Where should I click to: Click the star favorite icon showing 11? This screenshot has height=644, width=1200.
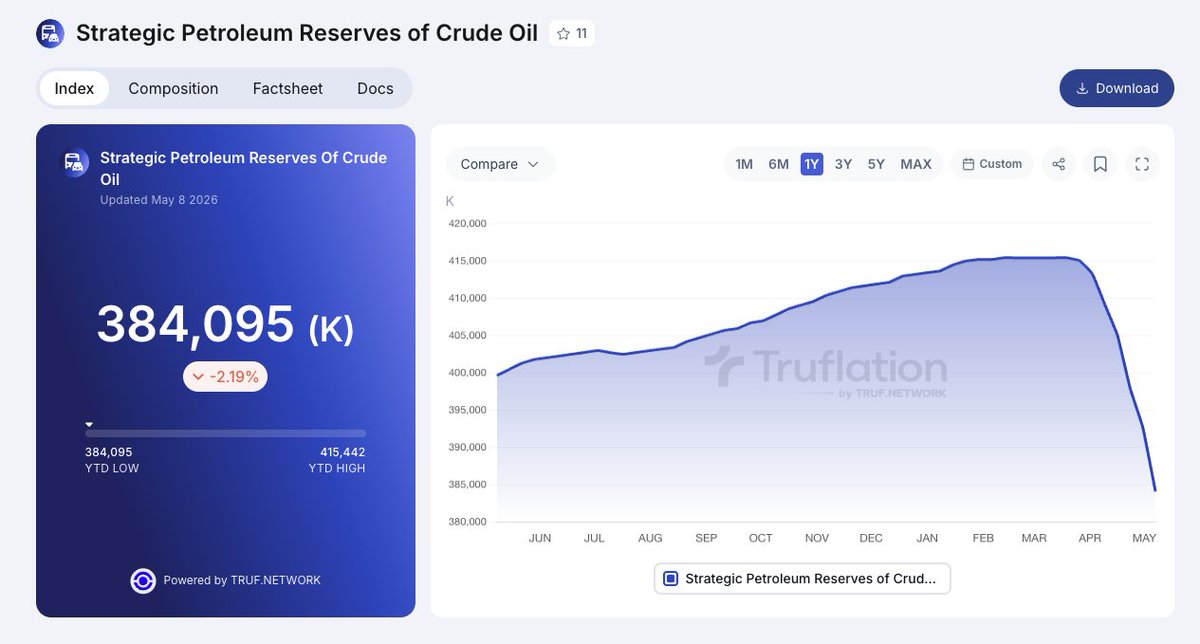(572, 34)
